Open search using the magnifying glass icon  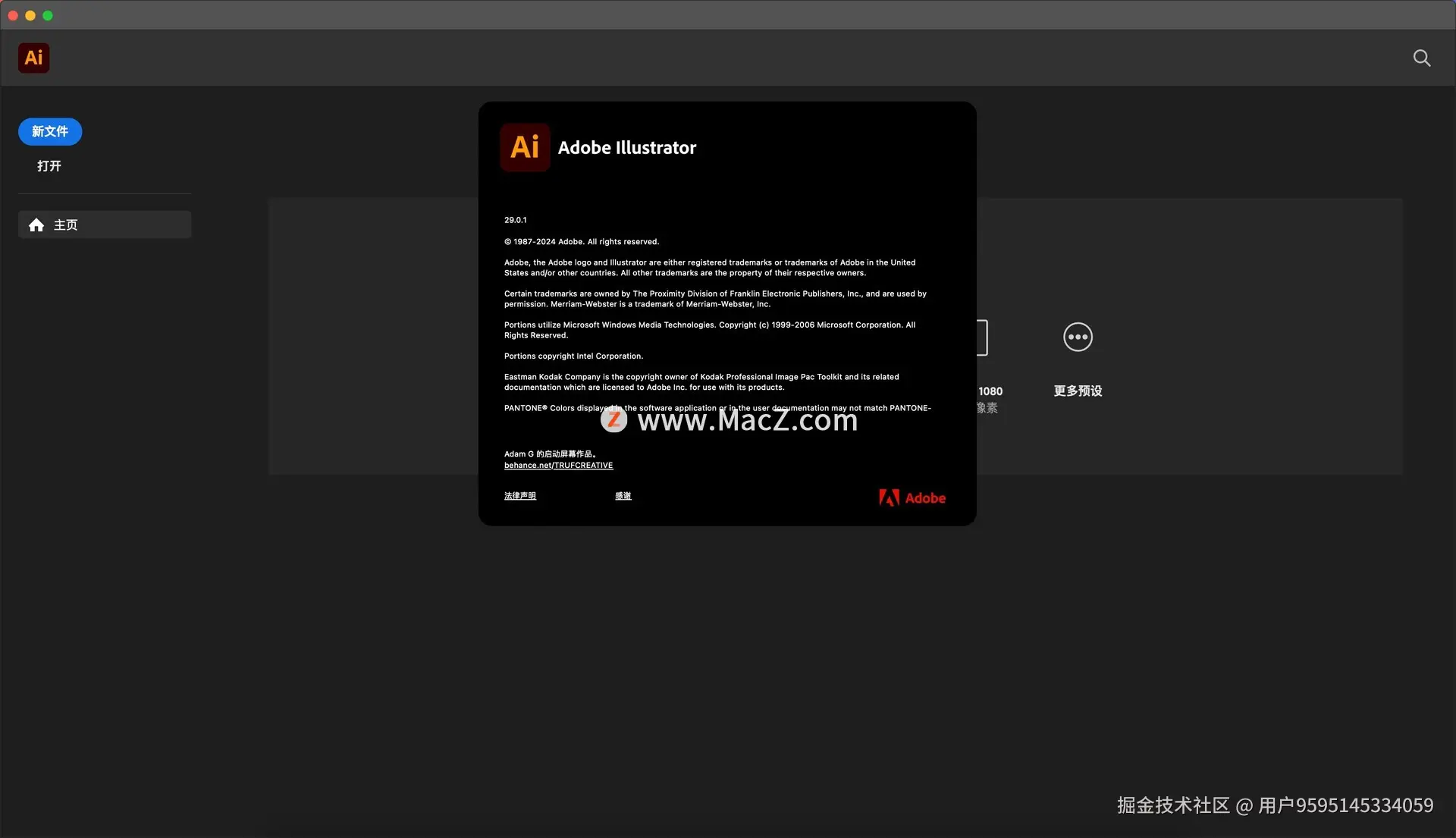(1422, 58)
